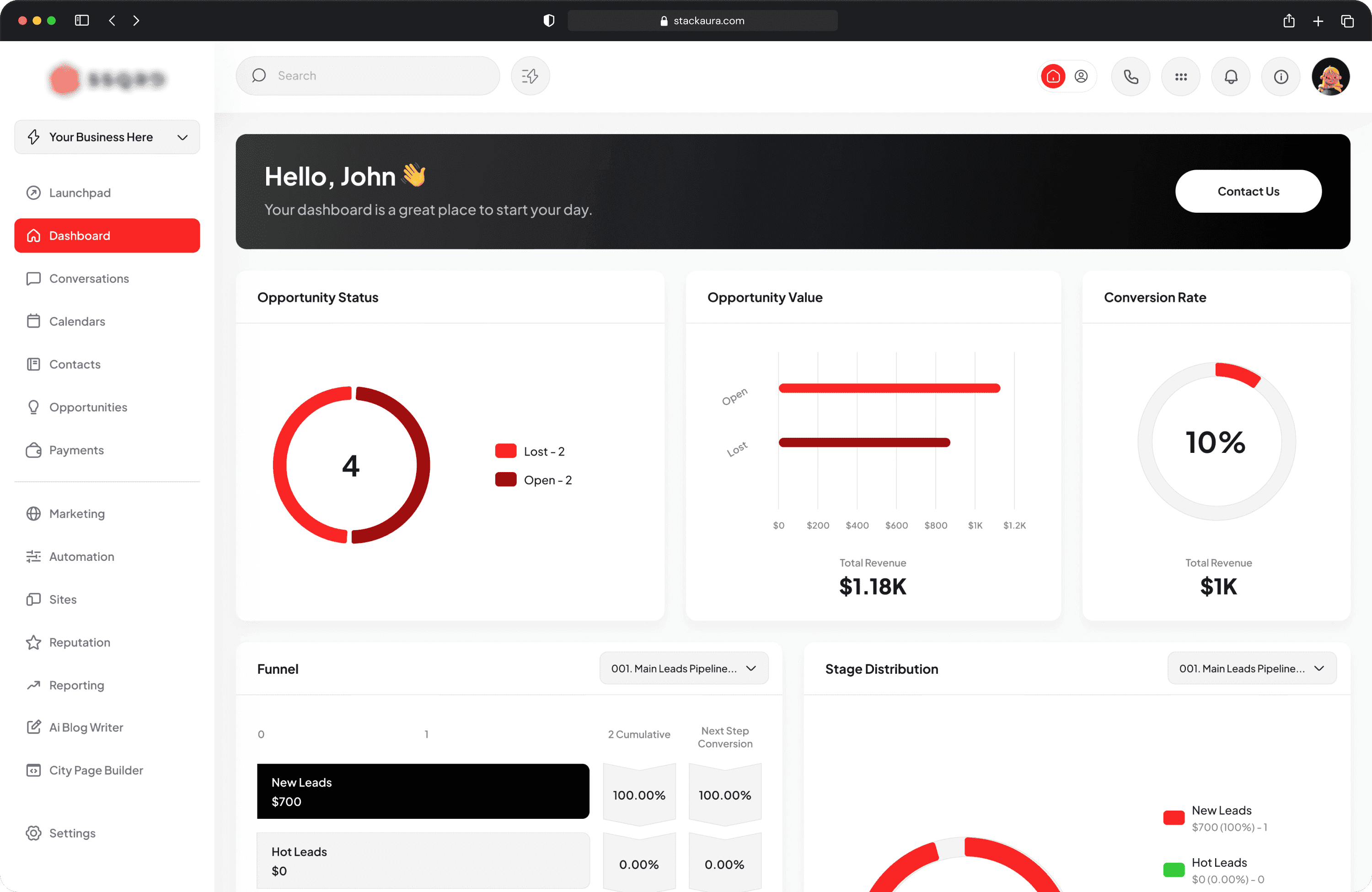
Task: Open Settings from the sidebar
Action: 71,833
